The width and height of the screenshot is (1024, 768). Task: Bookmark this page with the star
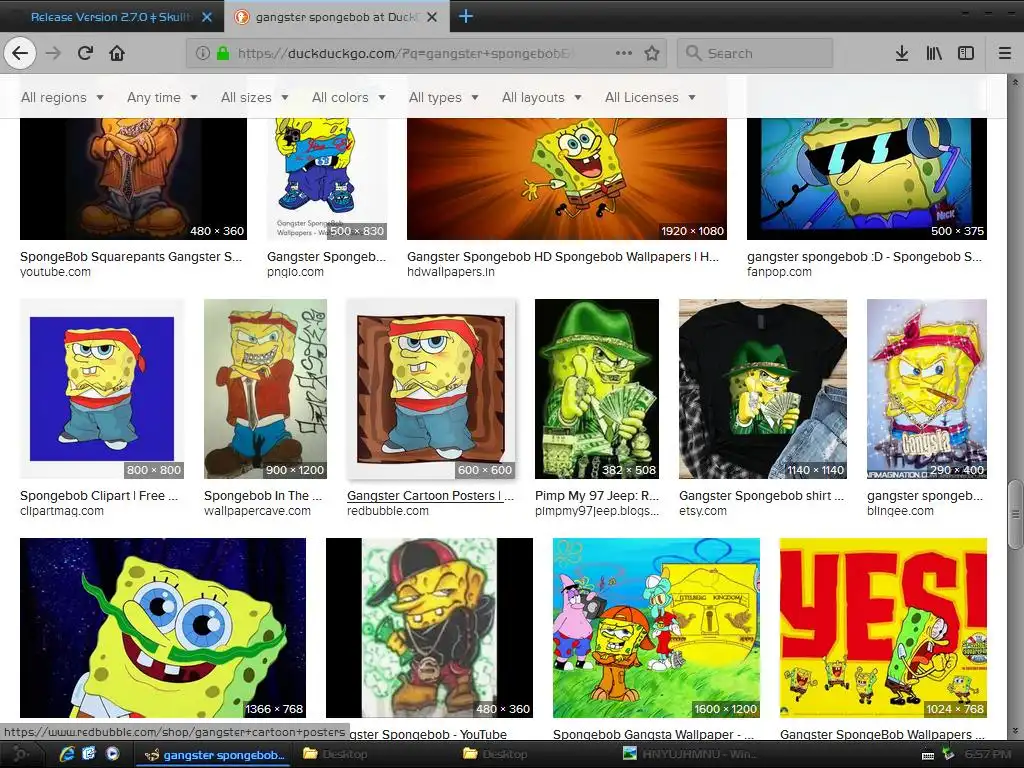click(652, 53)
